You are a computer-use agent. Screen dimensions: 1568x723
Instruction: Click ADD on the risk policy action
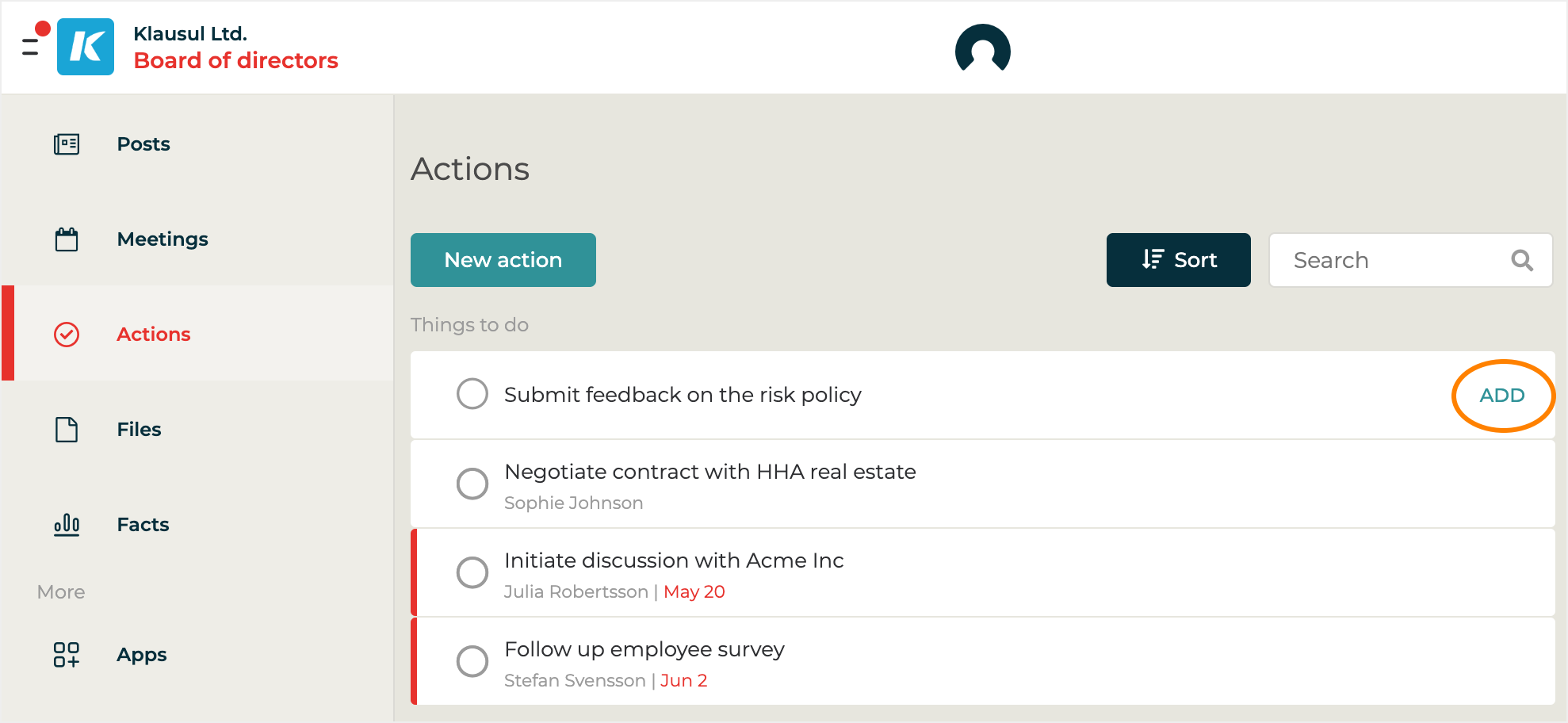1501,396
